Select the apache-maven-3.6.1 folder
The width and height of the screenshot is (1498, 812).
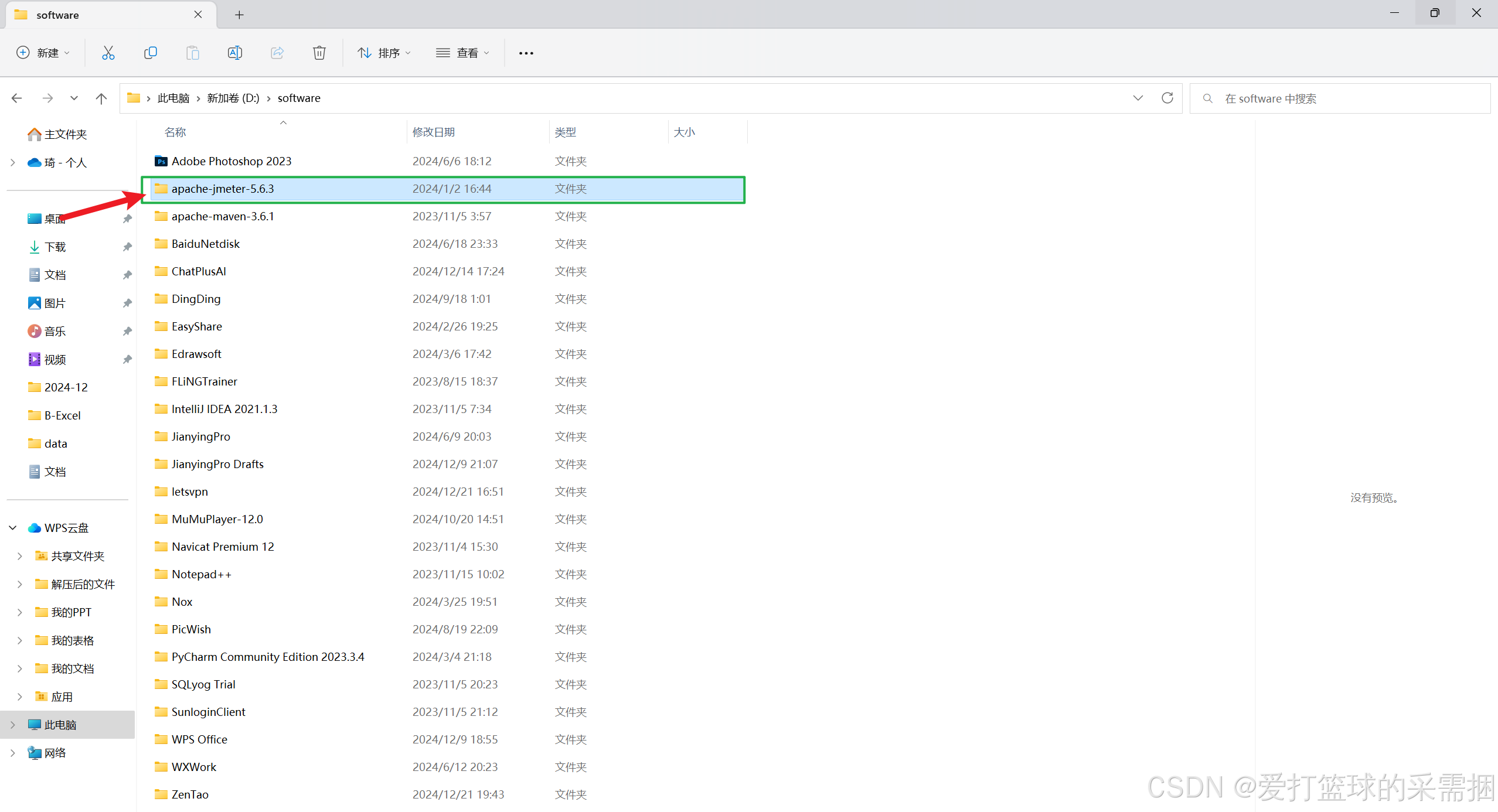point(223,216)
